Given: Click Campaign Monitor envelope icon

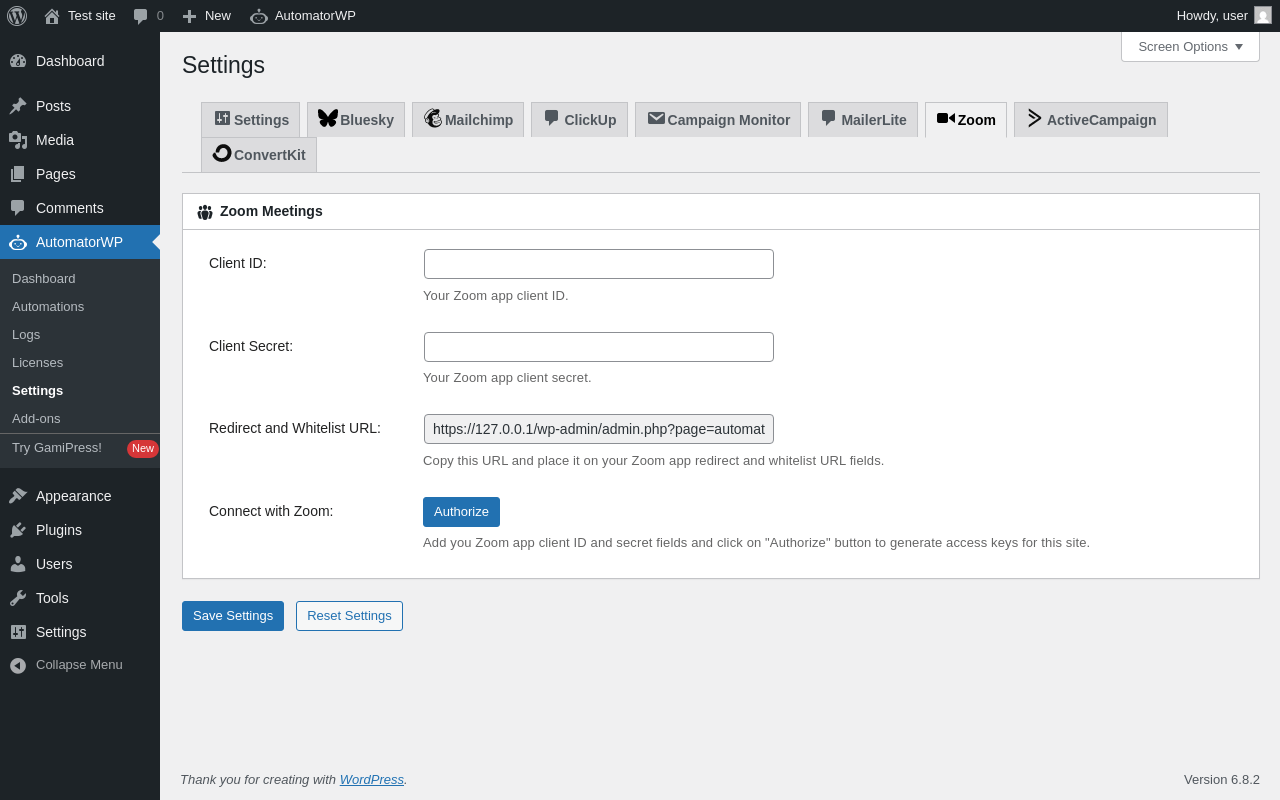Looking at the screenshot, I should (x=656, y=118).
